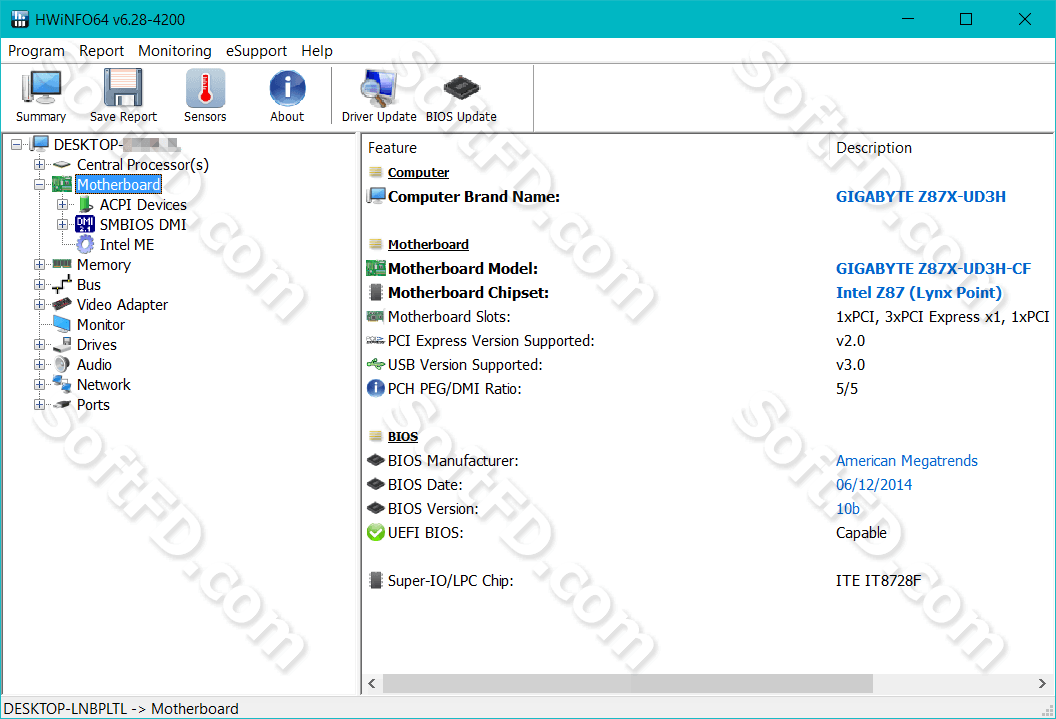Image resolution: width=1056 pixels, height=719 pixels.
Task: Open the Summary toolbar icon
Action: 41,88
